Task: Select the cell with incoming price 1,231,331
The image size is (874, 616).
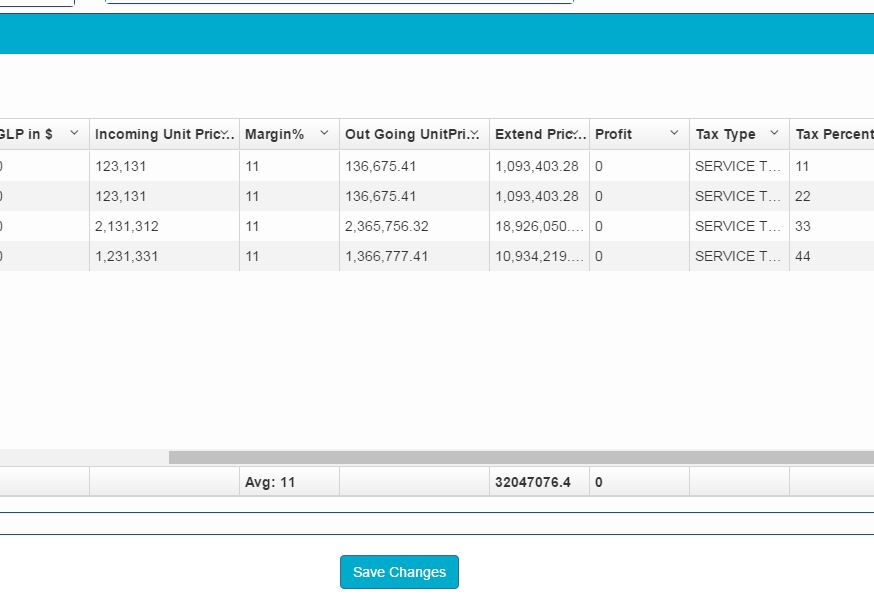Action: pos(127,256)
